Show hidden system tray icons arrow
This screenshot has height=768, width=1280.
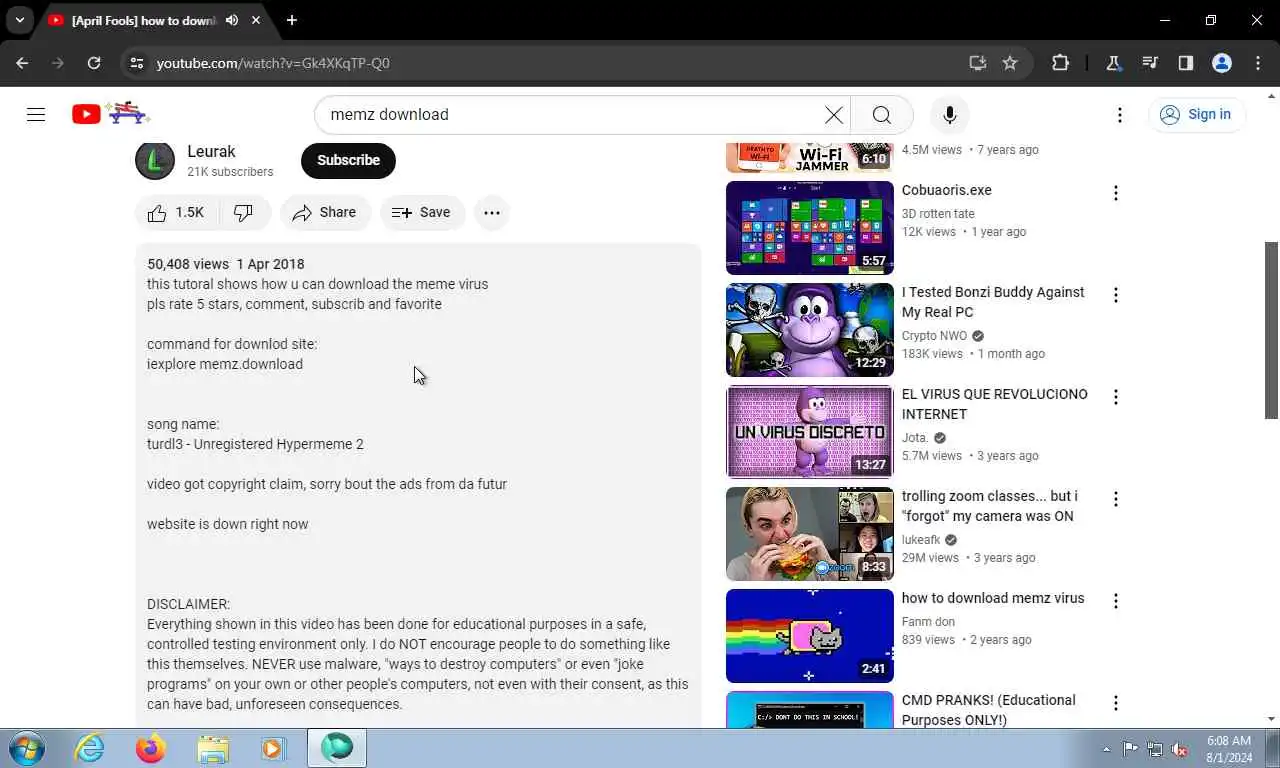(1106, 749)
